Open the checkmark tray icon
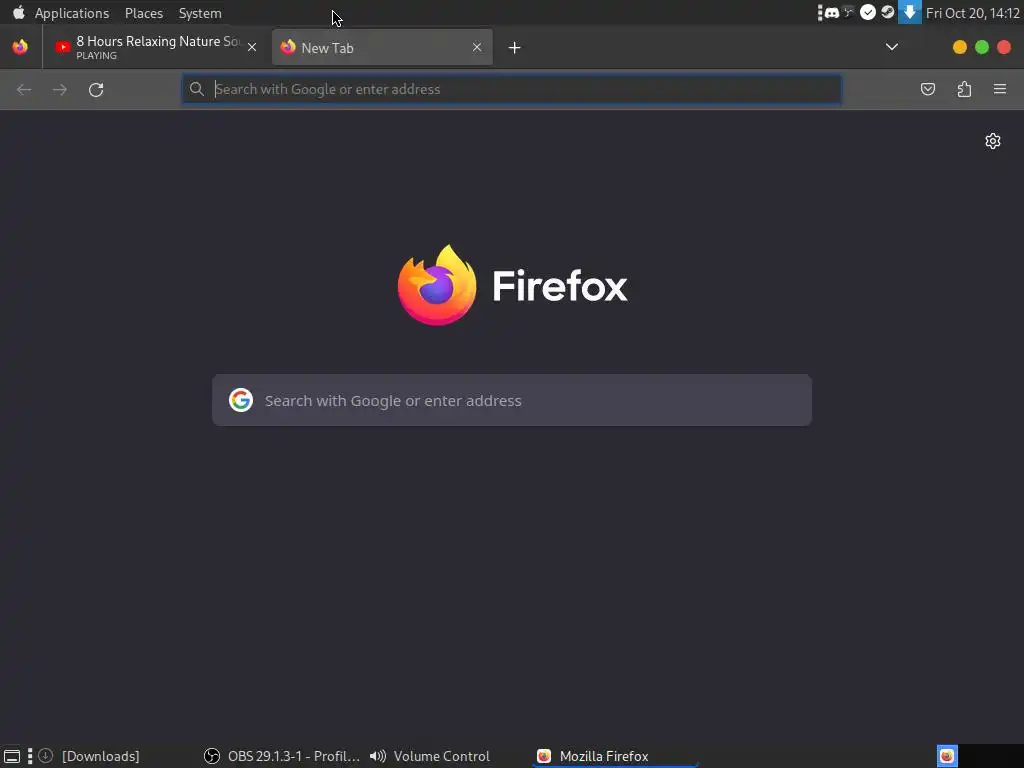Screen dimensions: 1024x768 tap(867, 12)
